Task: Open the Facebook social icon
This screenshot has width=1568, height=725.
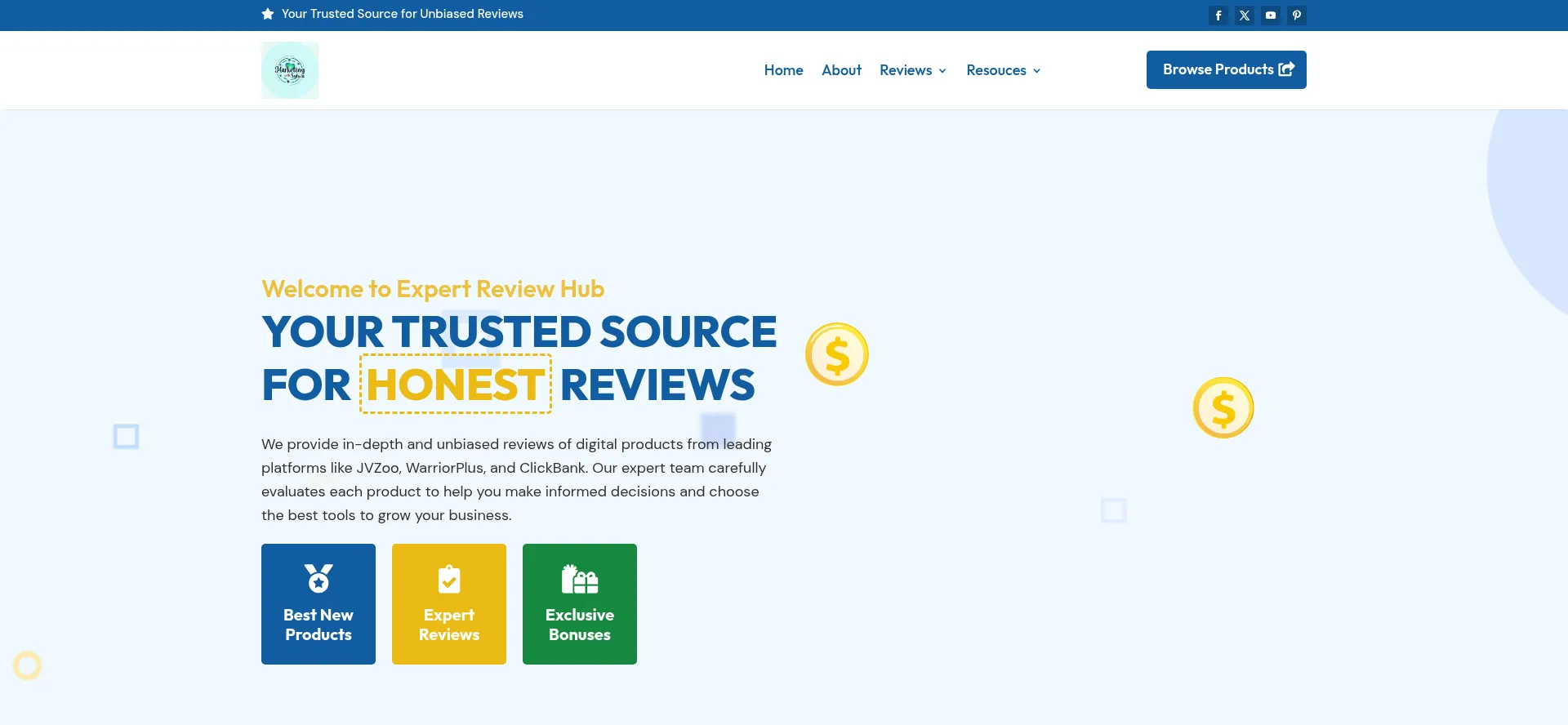Action: (x=1218, y=16)
